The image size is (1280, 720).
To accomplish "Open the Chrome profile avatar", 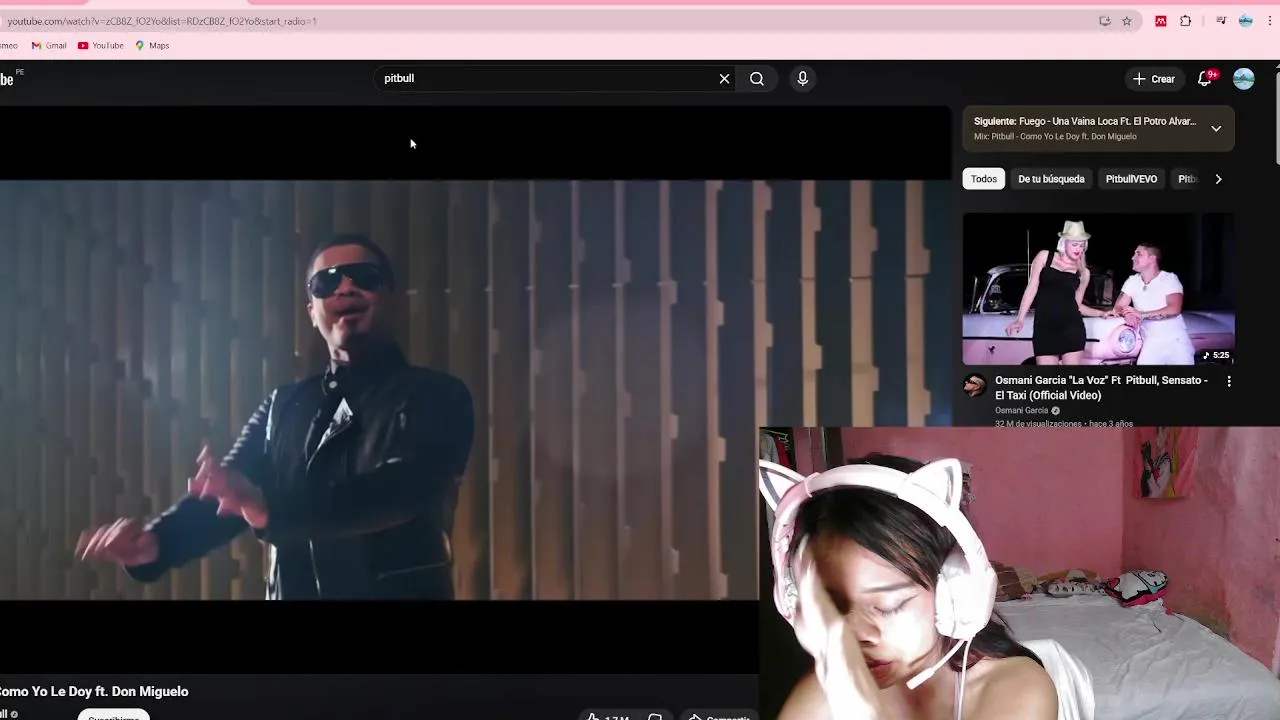I will pyautogui.click(x=1246, y=21).
